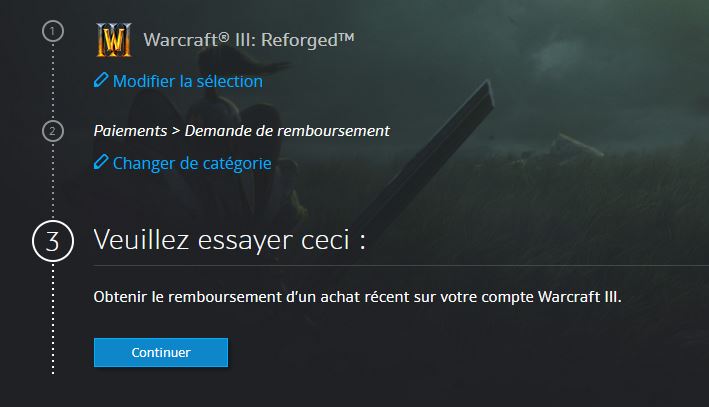Screen dimensions: 709x407
Task: Open the Changer de catégorie link
Action: click(192, 163)
